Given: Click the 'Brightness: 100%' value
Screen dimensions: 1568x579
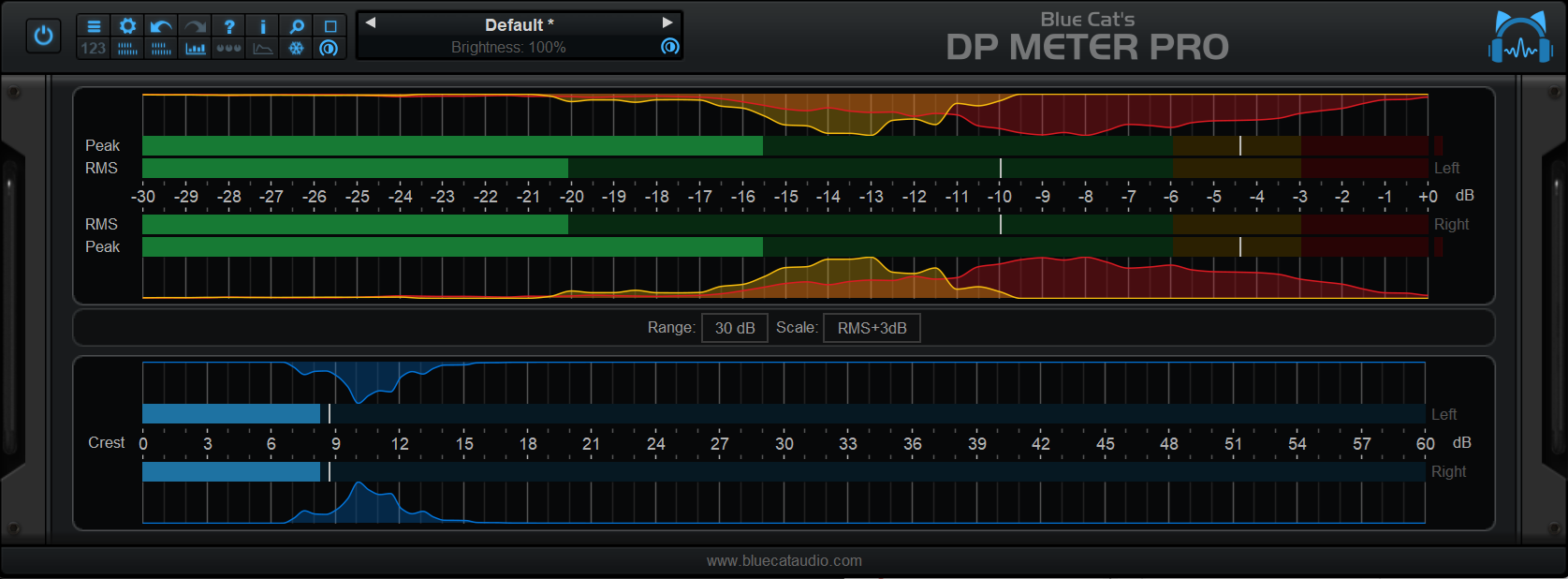Looking at the screenshot, I should click(508, 47).
